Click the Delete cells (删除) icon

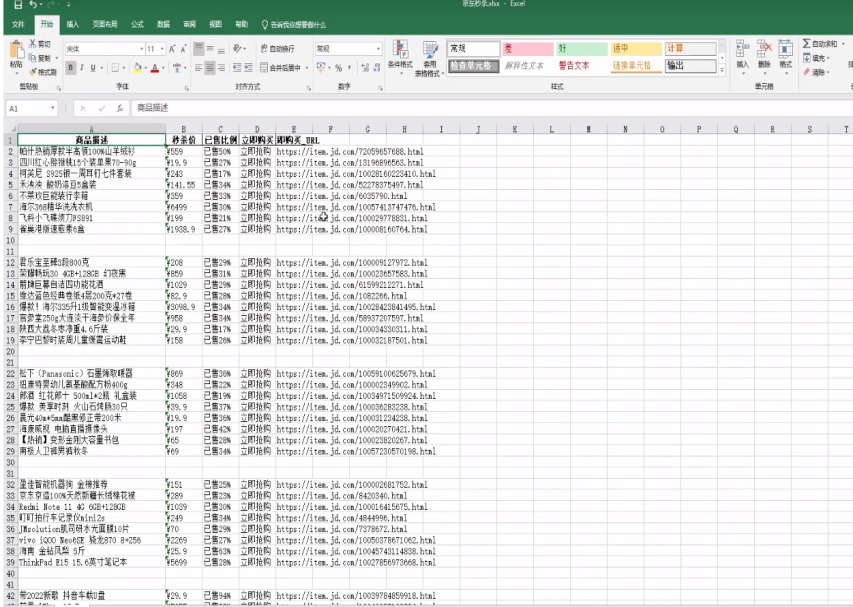pyautogui.click(x=764, y=49)
